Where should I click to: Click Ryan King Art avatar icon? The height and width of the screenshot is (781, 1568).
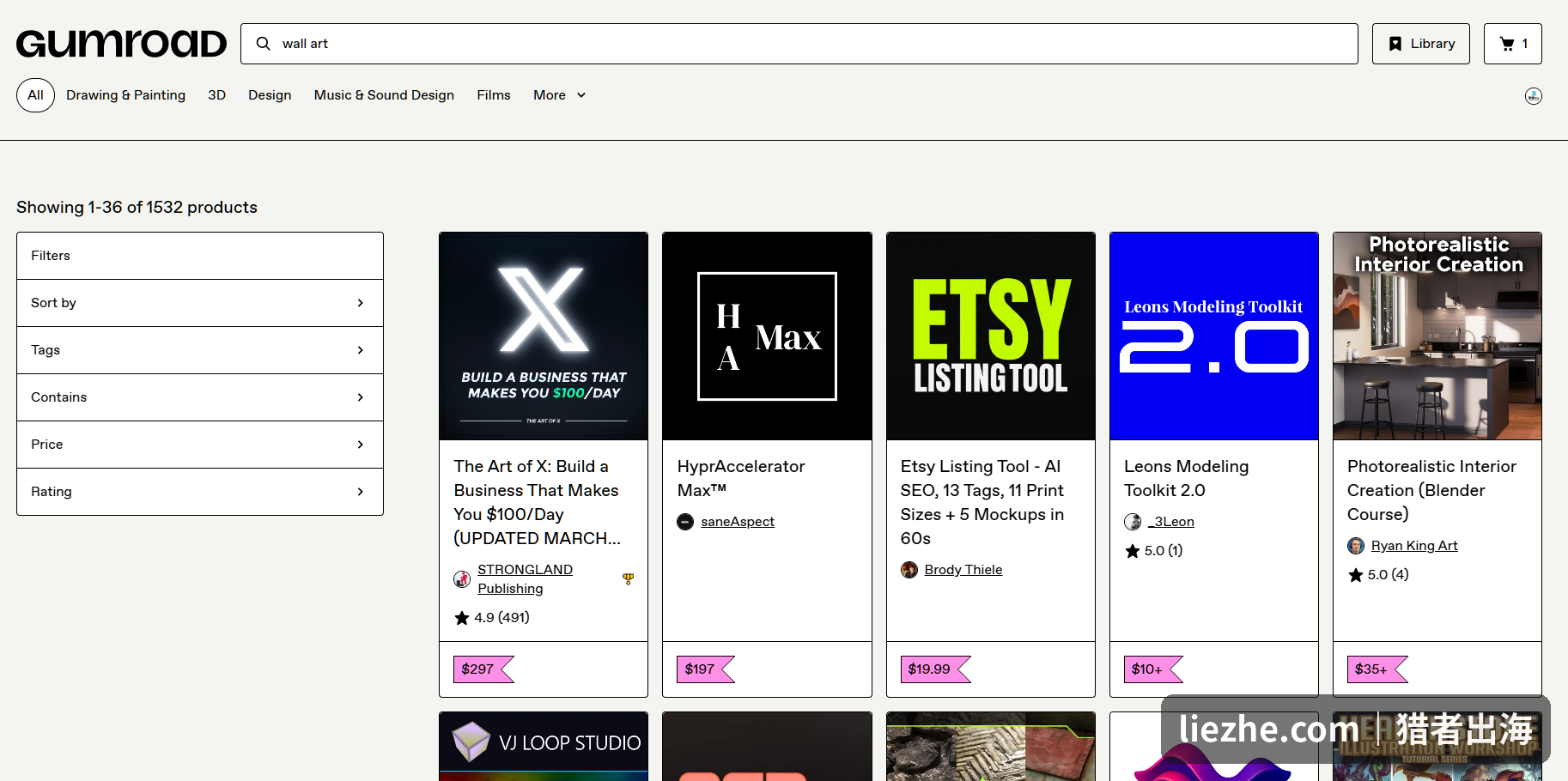coord(1356,546)
